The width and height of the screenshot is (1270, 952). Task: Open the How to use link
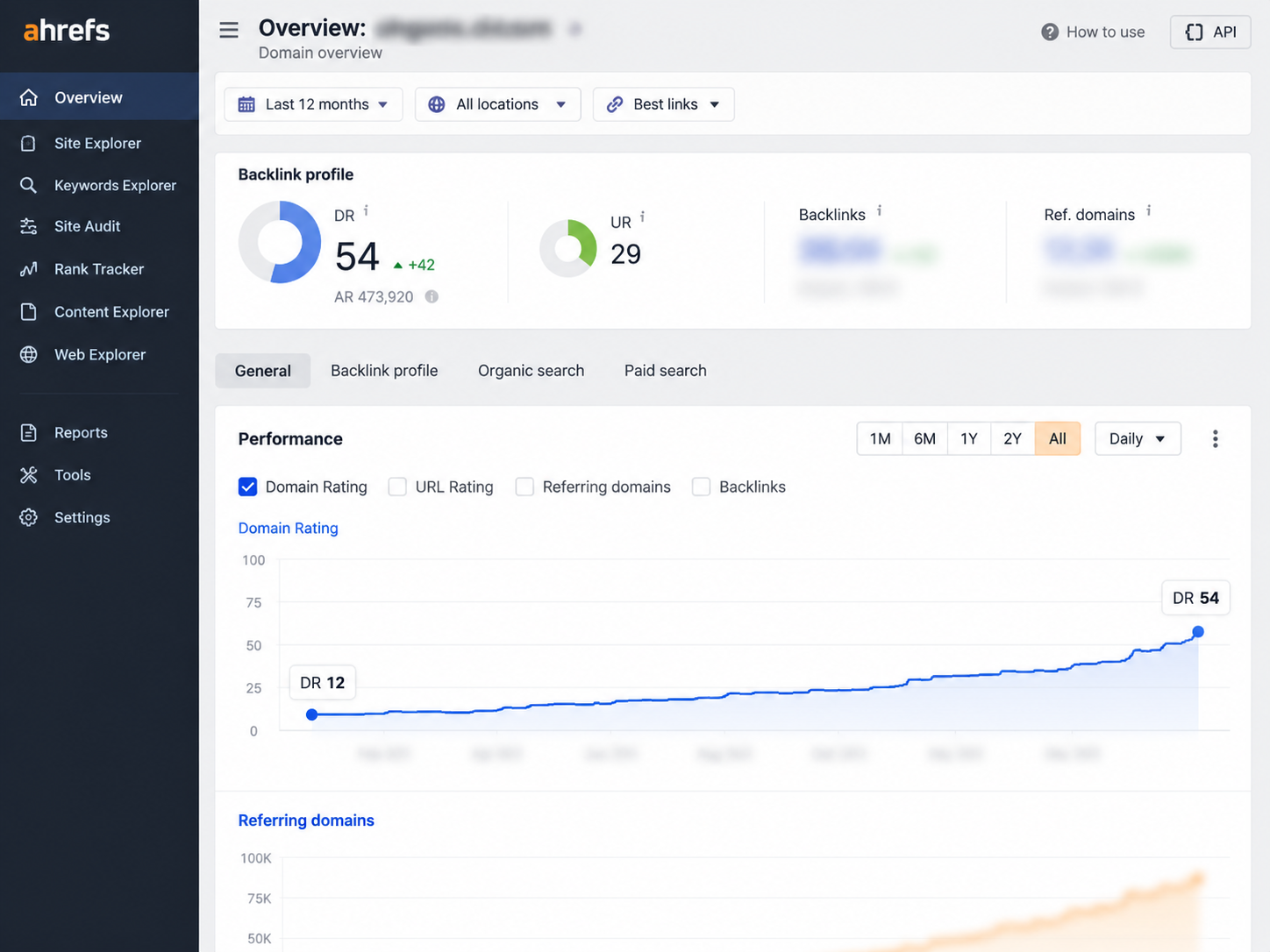(x=1093, y=32)
